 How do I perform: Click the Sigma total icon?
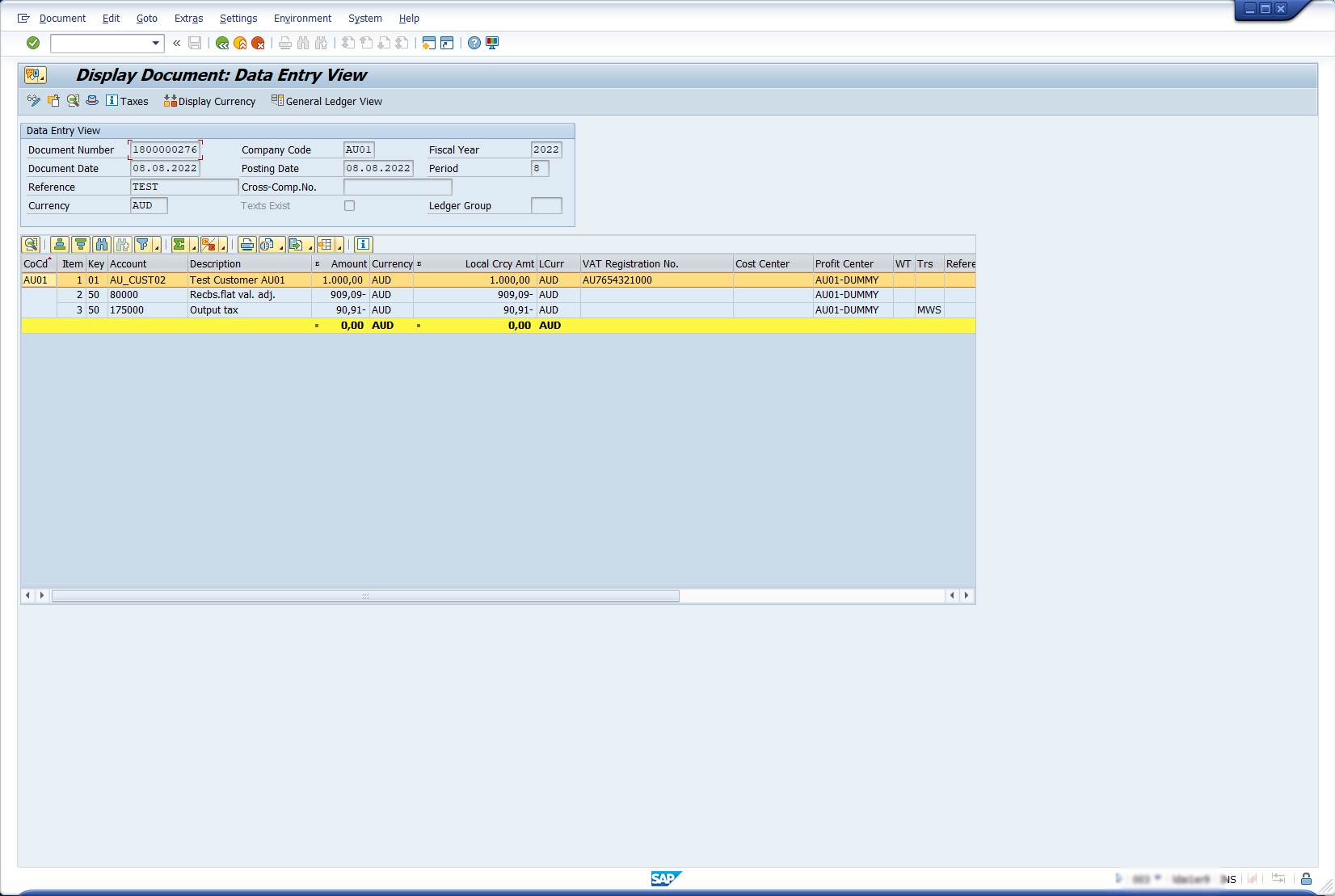tap(179, 245)
